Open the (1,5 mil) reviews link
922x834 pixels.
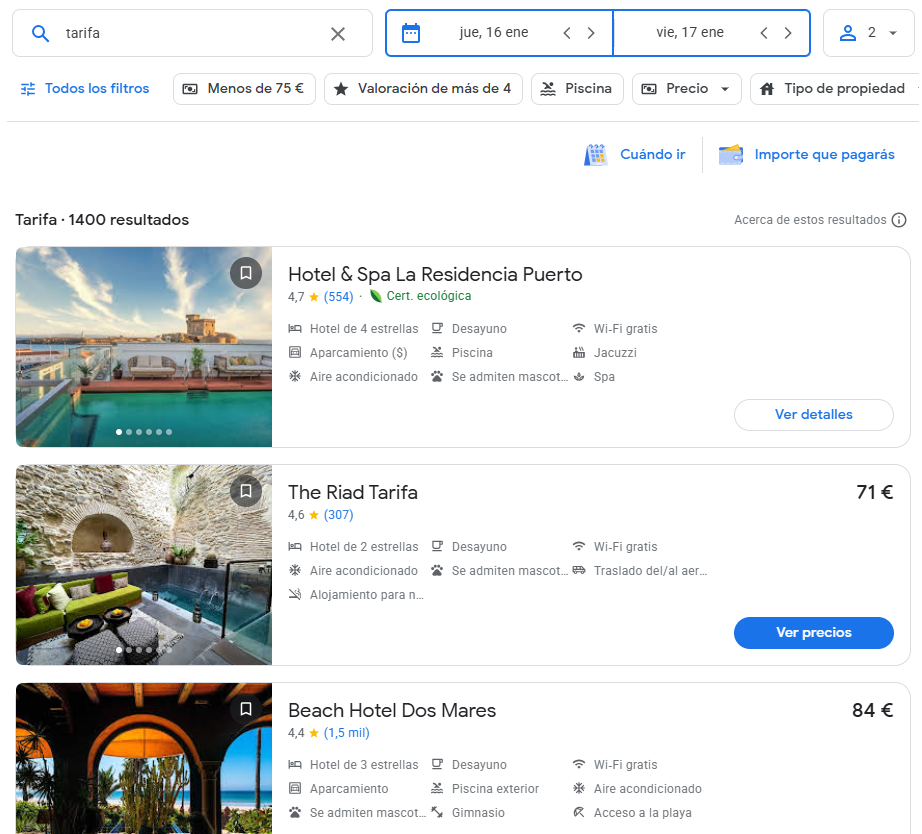pyautogui.click(x=347, y=733)
